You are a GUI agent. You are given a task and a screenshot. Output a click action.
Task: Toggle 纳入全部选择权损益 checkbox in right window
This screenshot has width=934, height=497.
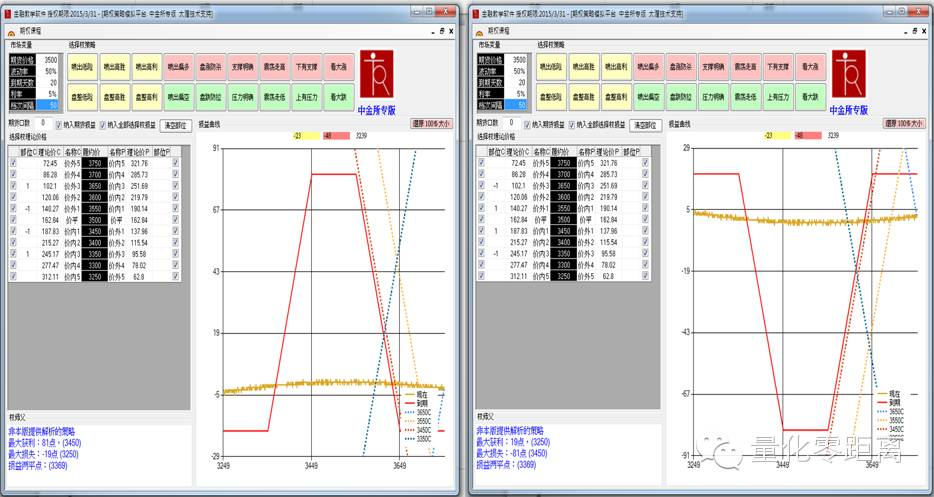coord(572,125)
